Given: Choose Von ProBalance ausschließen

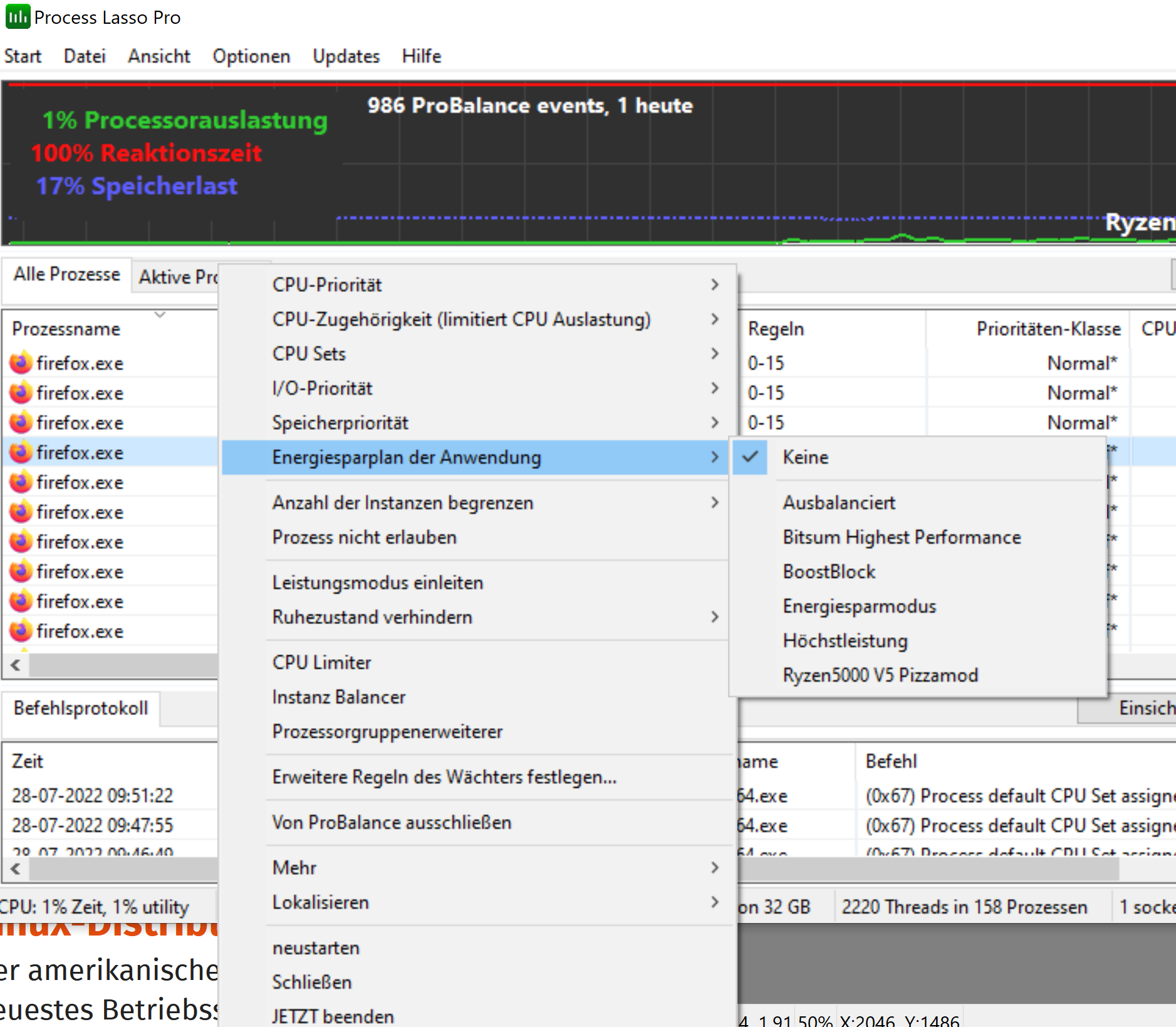Looking at the screenshot, I should coord(476,822).
